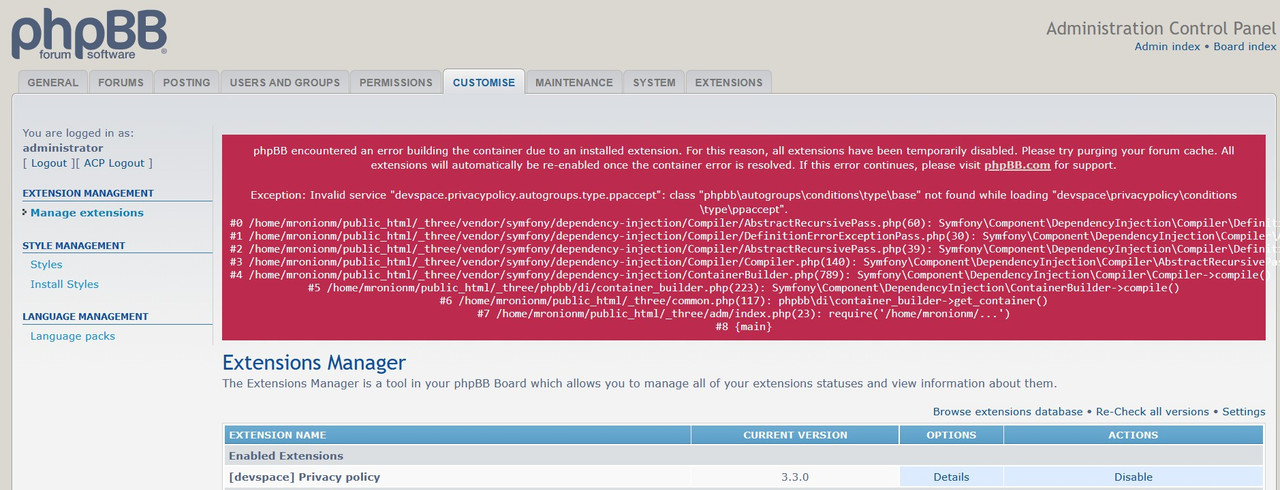Viewport: 1280px width, 490px height.
Task: Click version 3.3.0 cell
Action: [795, 477]
